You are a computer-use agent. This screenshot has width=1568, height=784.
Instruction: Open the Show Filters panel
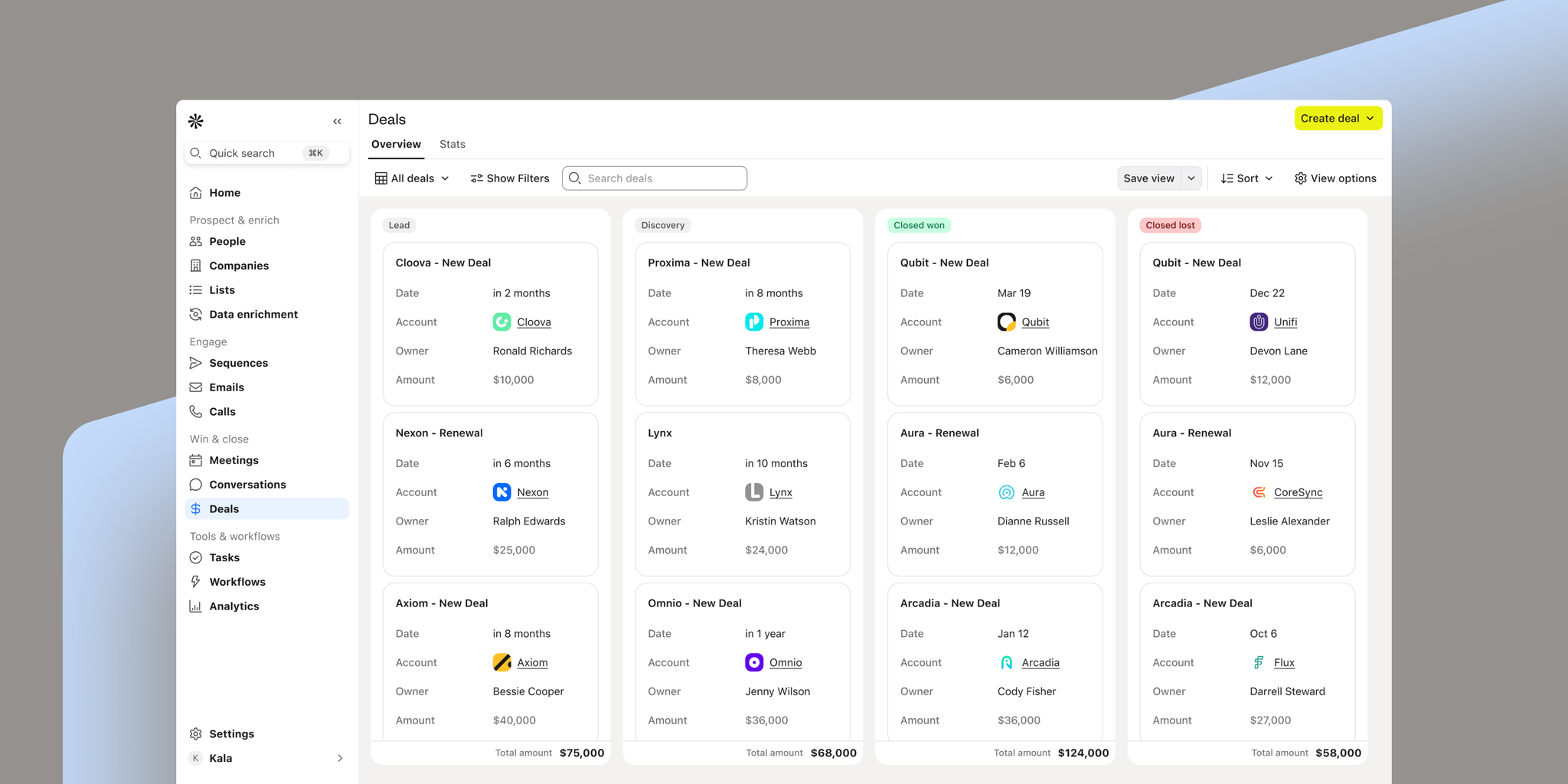pyautogui.click(x=509, y=178)
